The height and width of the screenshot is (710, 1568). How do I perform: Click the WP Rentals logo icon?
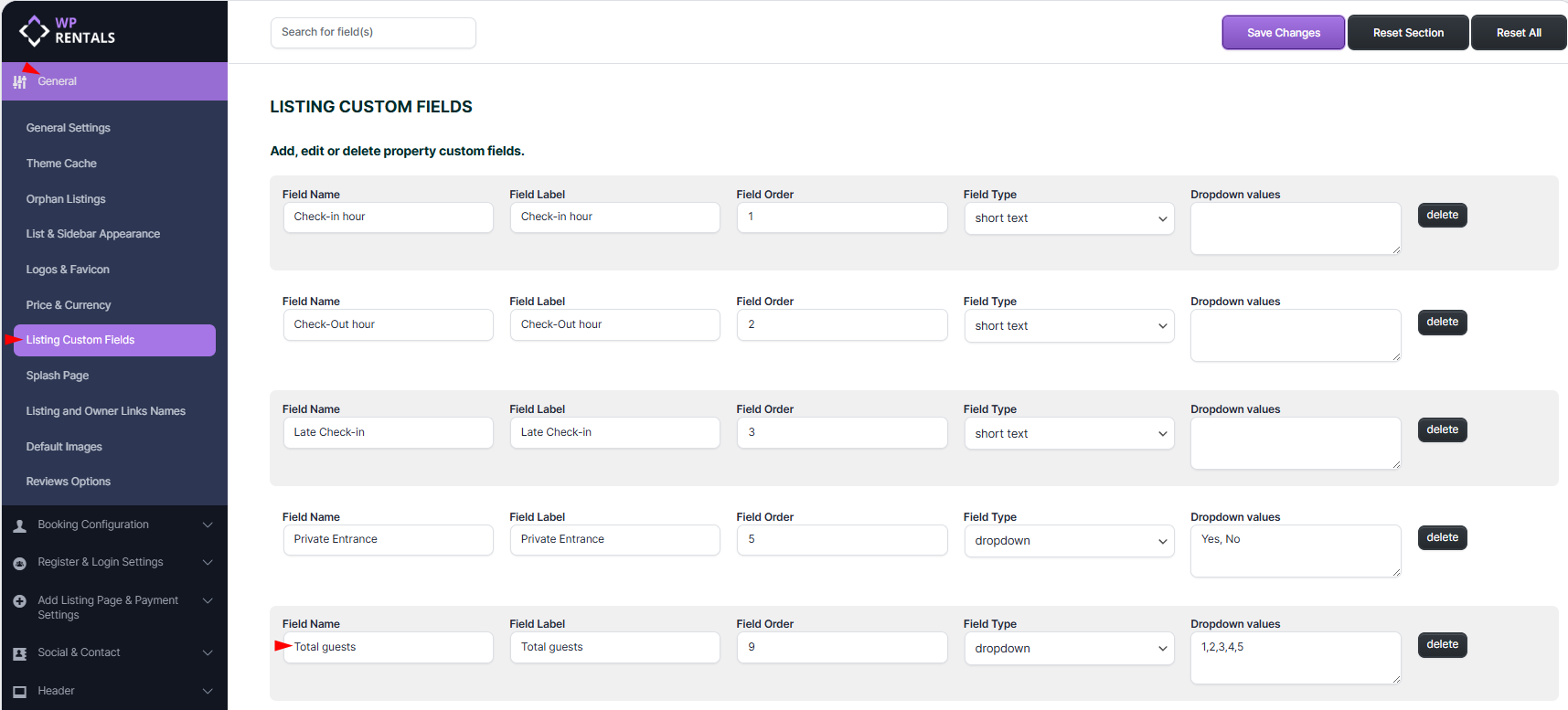34,31
